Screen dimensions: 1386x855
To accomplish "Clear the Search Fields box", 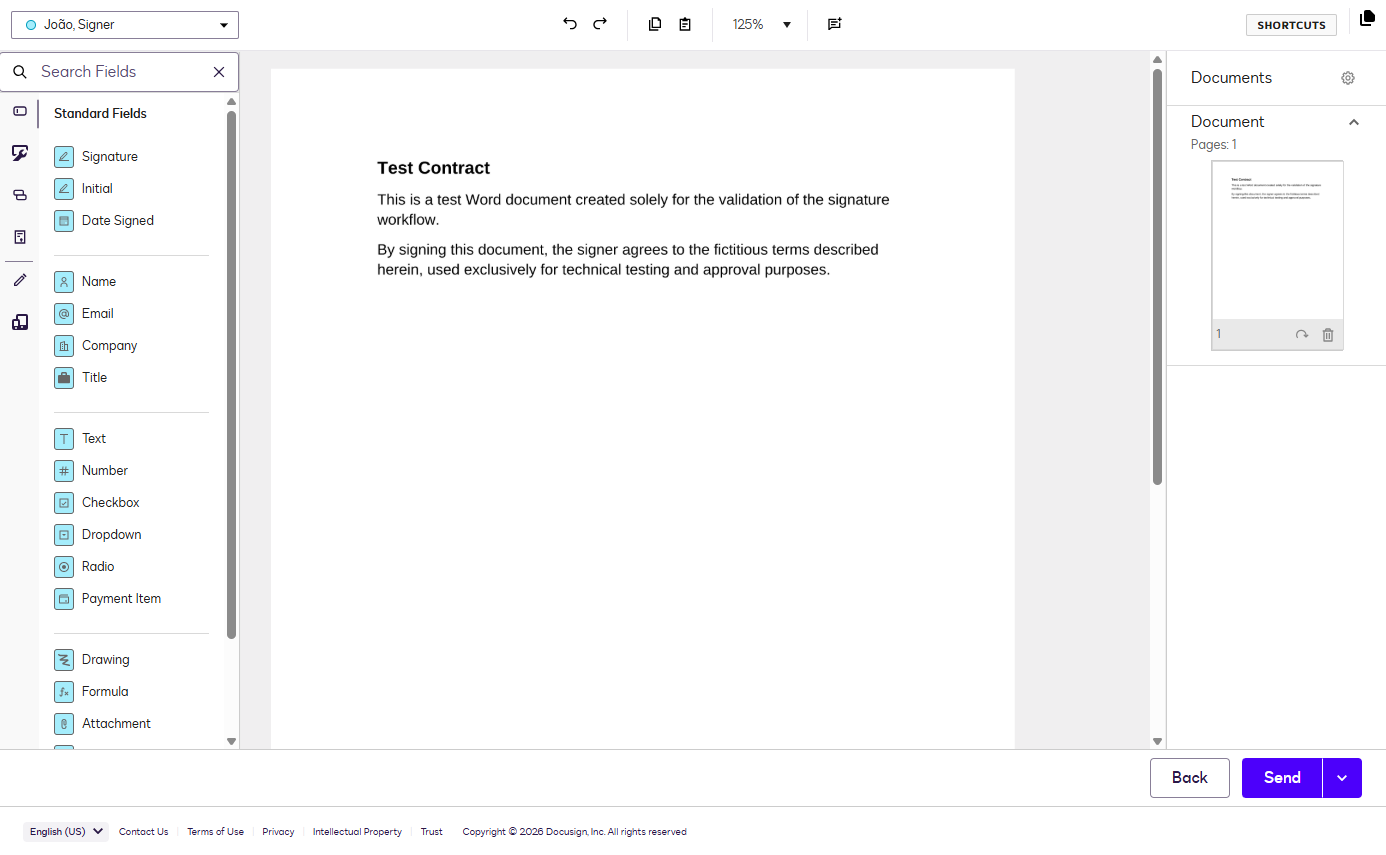I will [x=219, y=72].
